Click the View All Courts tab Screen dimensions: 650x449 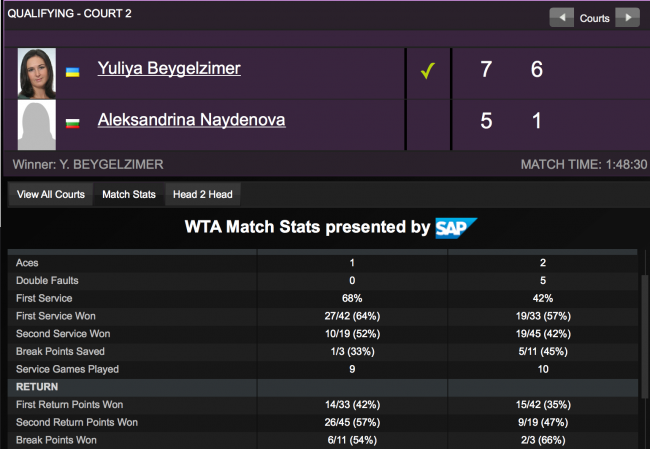point(50,194)
